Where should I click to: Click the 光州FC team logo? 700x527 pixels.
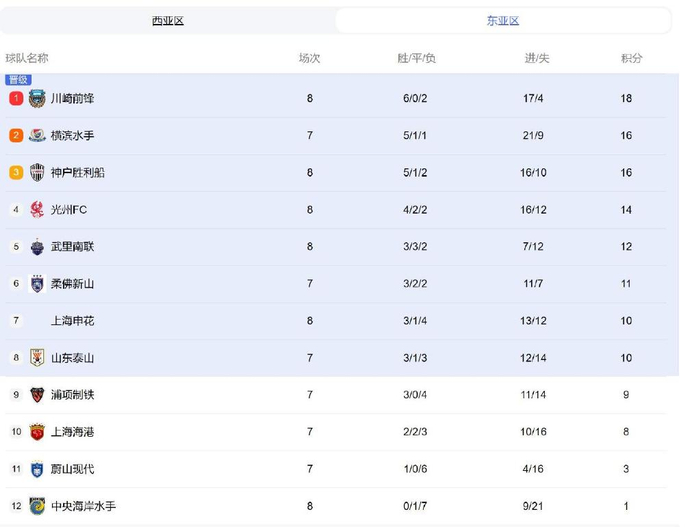(37, 209)
